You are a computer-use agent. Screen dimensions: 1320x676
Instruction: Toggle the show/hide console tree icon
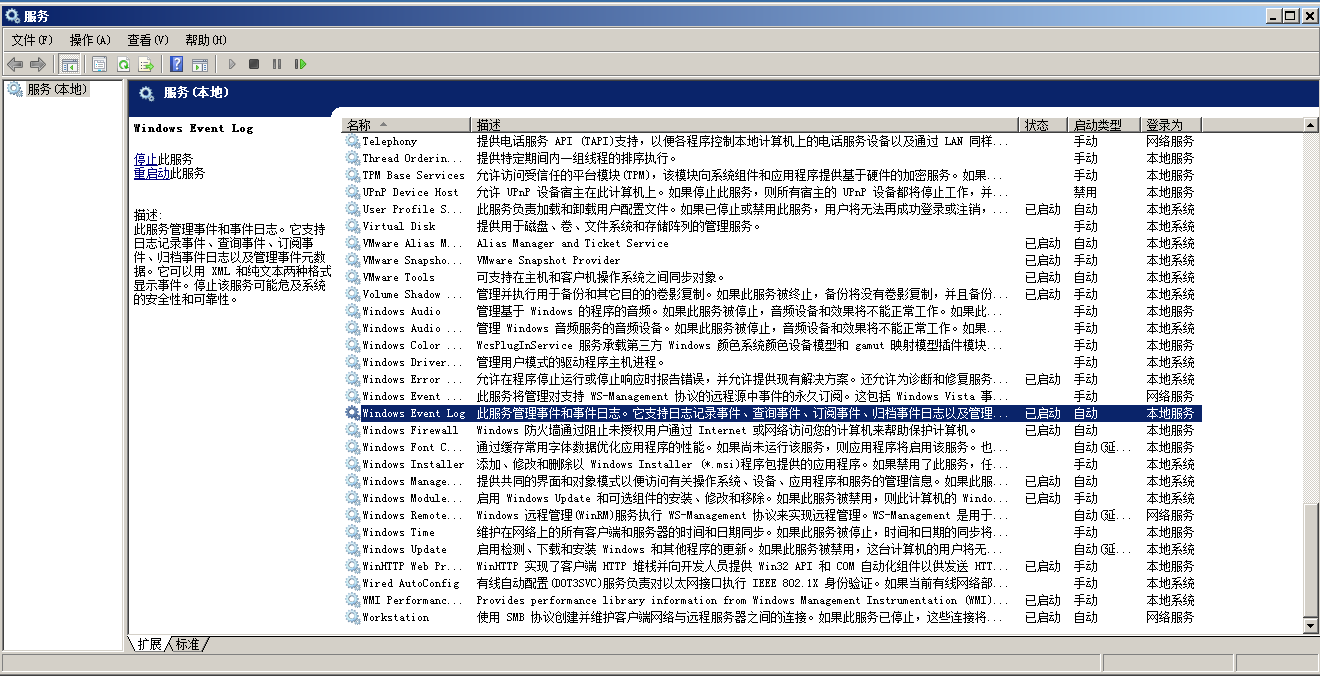pos(70,64)
